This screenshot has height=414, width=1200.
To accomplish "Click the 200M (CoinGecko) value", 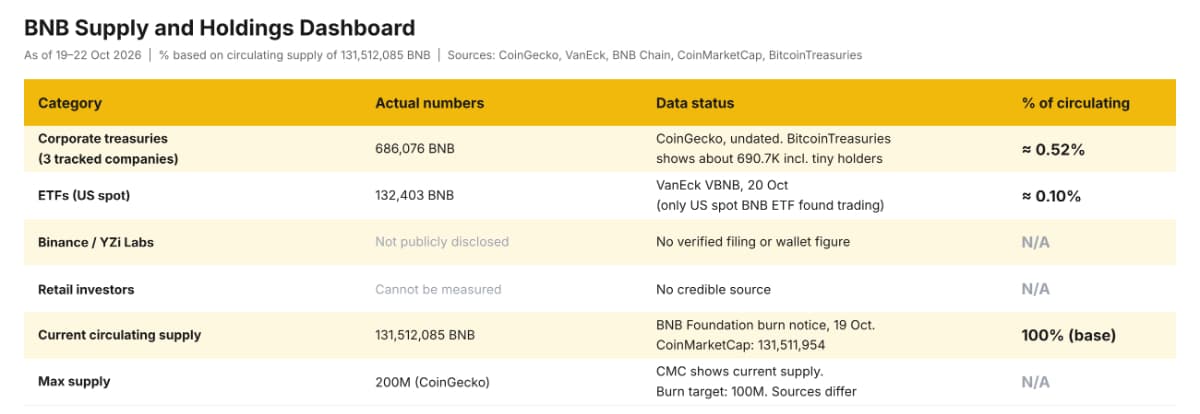I will 431,382.
